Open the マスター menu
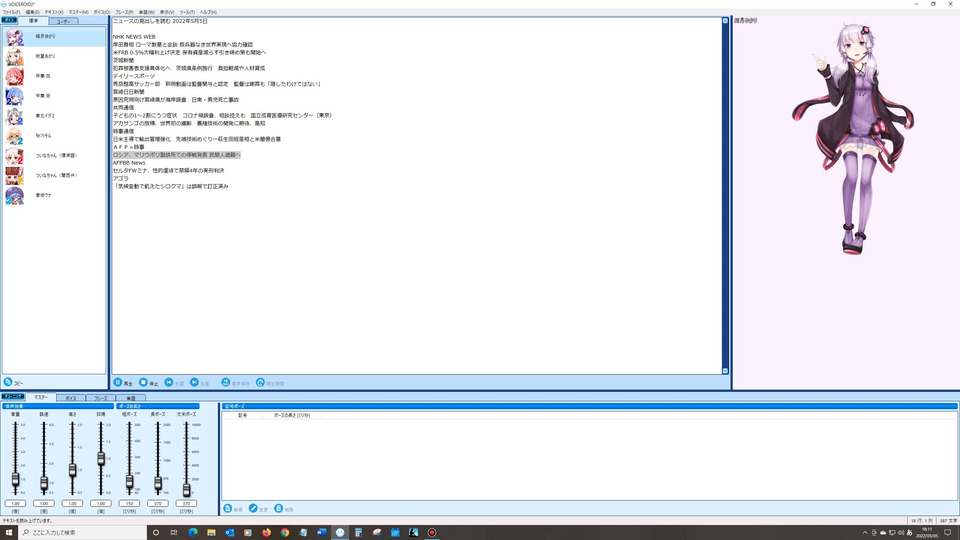The height and width of the screenshot is (540, 960). tap(78, 12)
